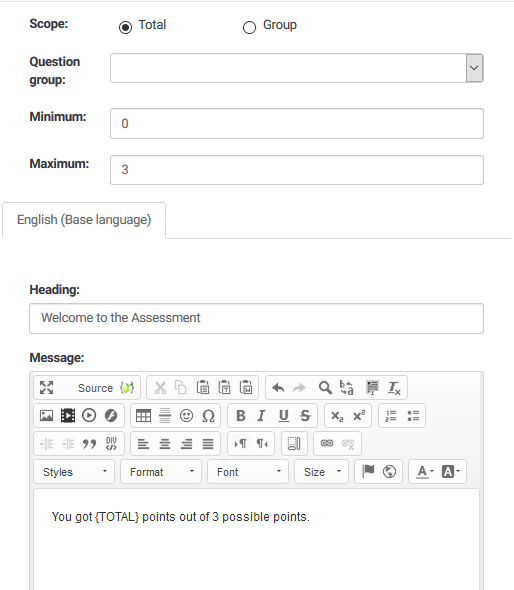514x590 pixels.
Task: Open the background color picker
Action: [450, 471]
